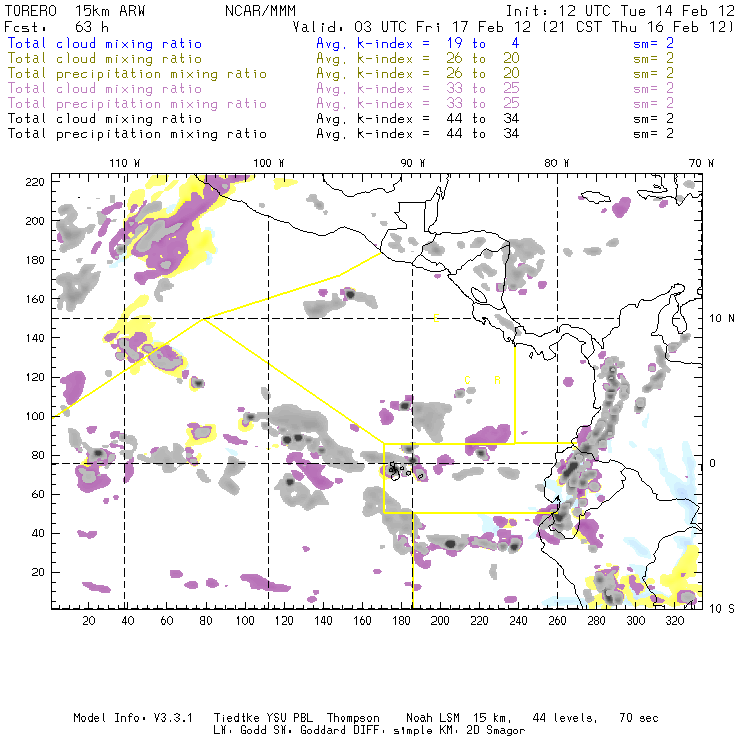Click the y-axis grid label '200'
This screenshot has width=740, height=740.
click(34, 221)
